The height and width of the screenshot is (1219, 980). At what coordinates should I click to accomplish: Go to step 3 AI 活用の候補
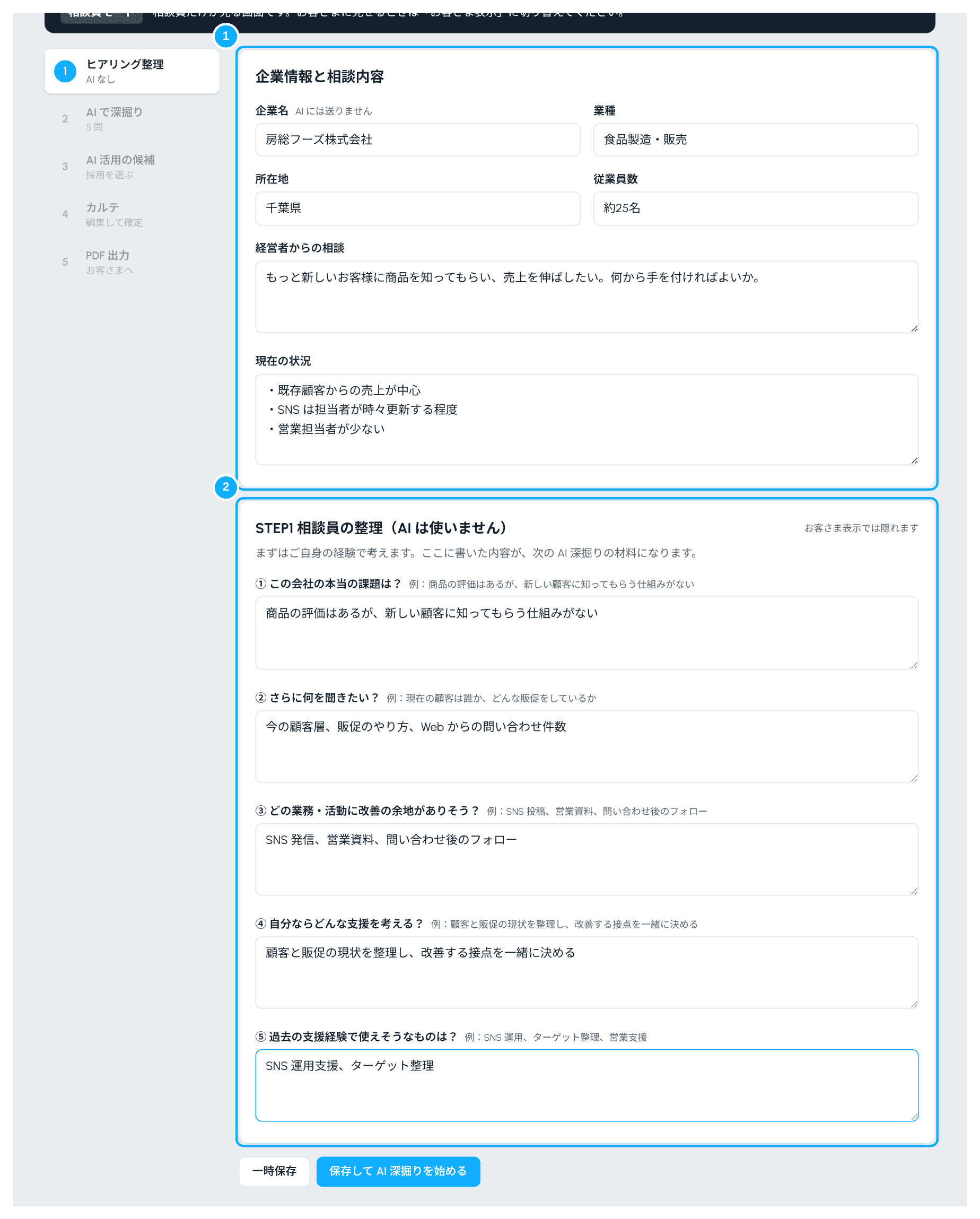132,167
